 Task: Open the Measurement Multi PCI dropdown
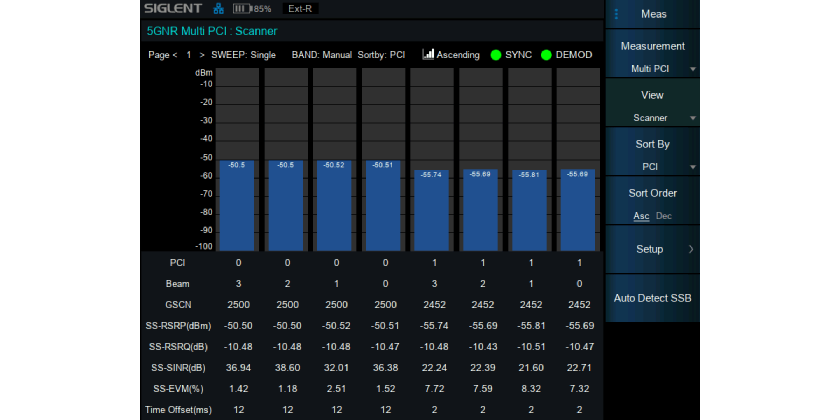pos(652,58)
